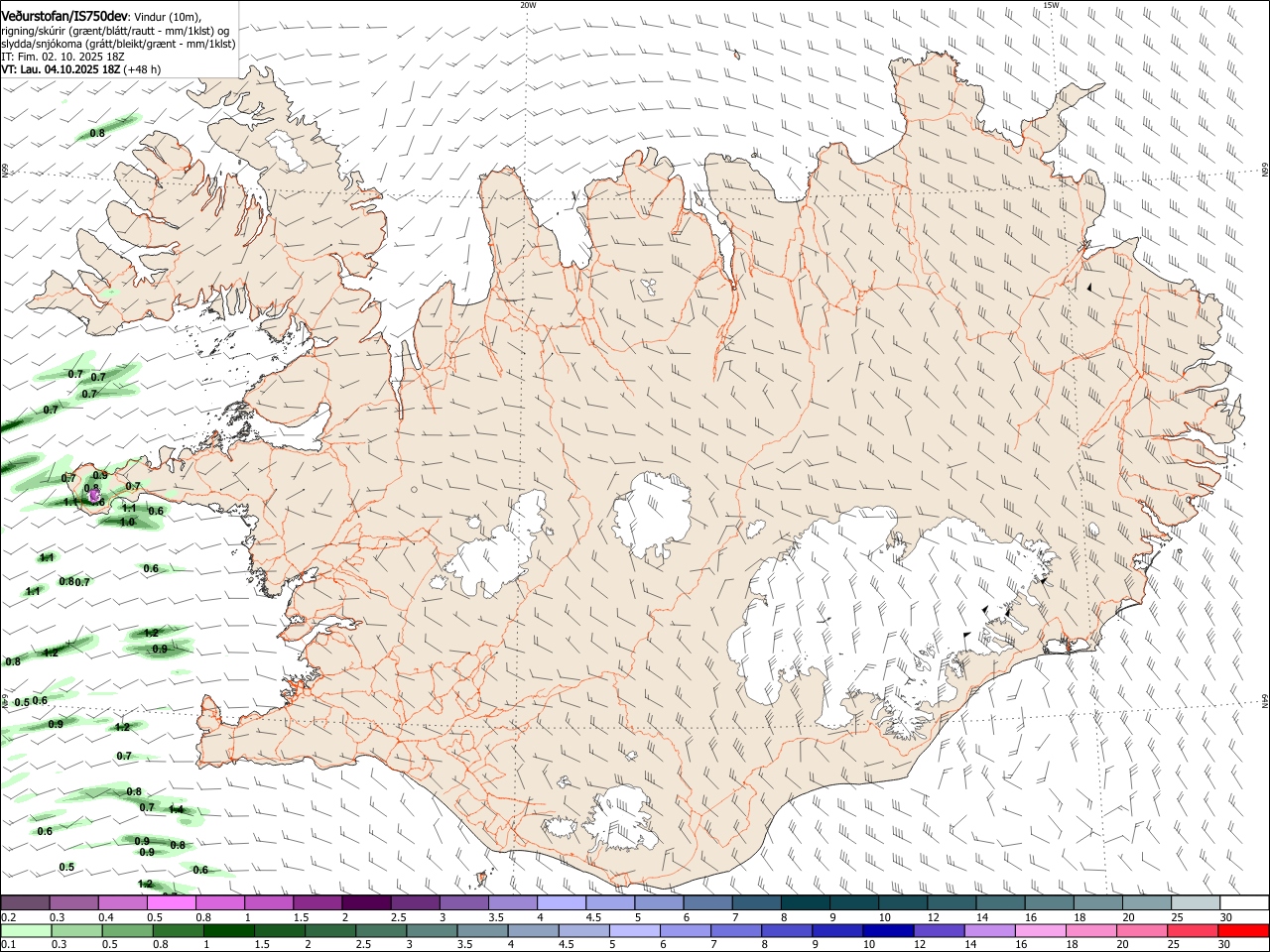Click the rigning/skúrir legend description line

pos(115,31)
